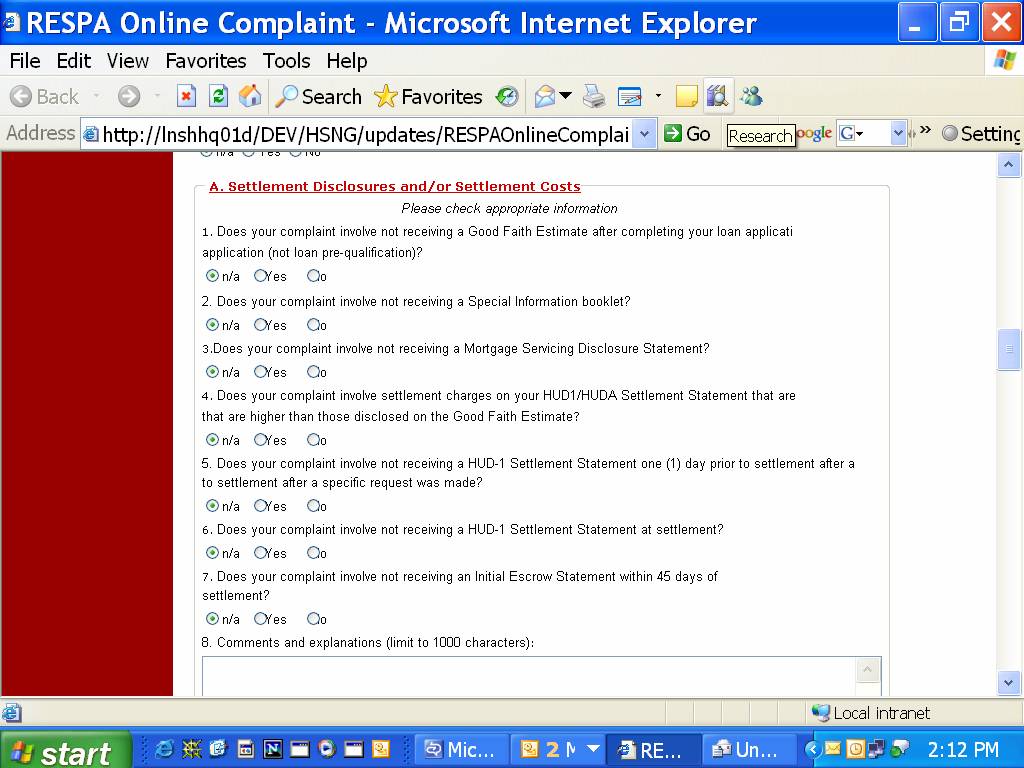1024x768 pixels.
Task: Click the Forward navigation arrow
Action: (129, 97)
